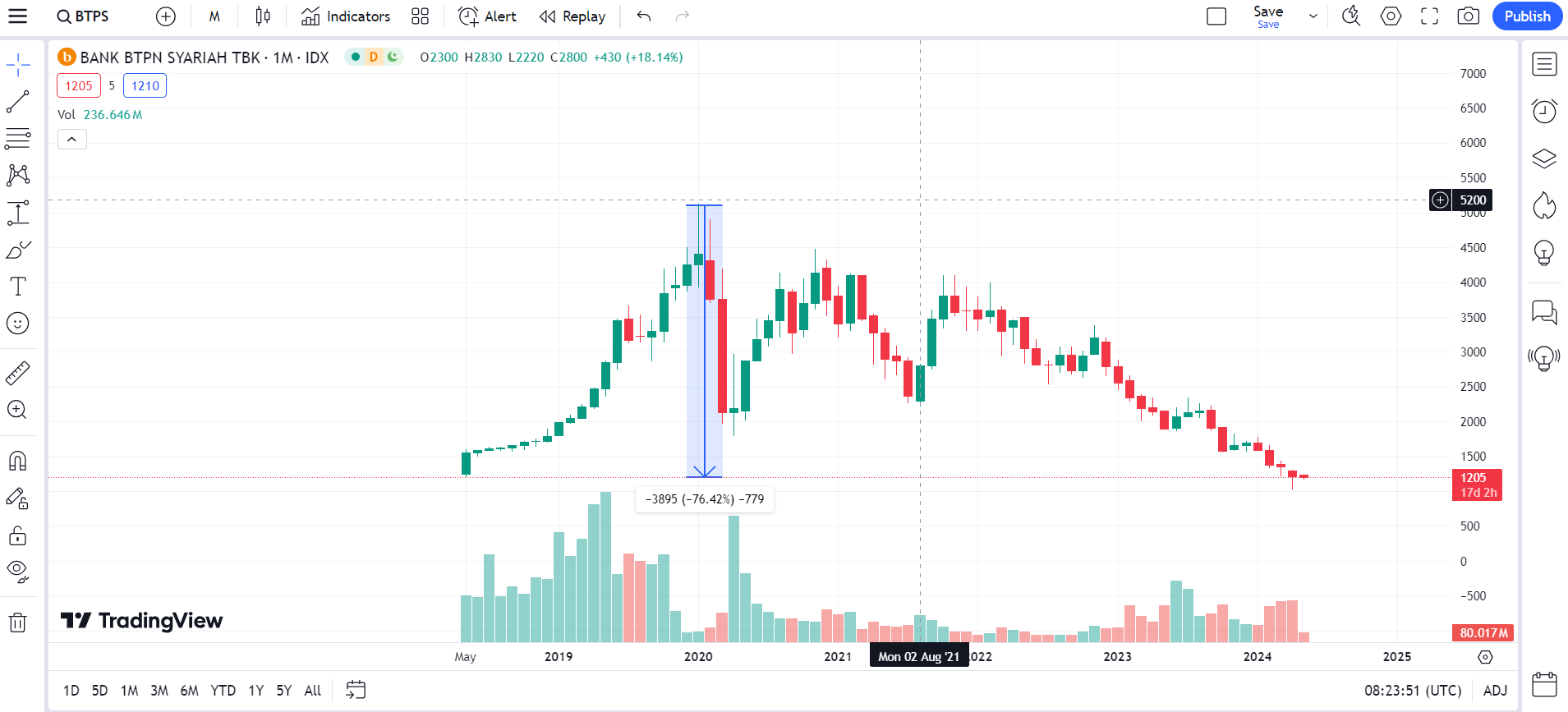1568x712 pixels.
Task: Open chat speech bubbles panel
Action: point(1544,312)
